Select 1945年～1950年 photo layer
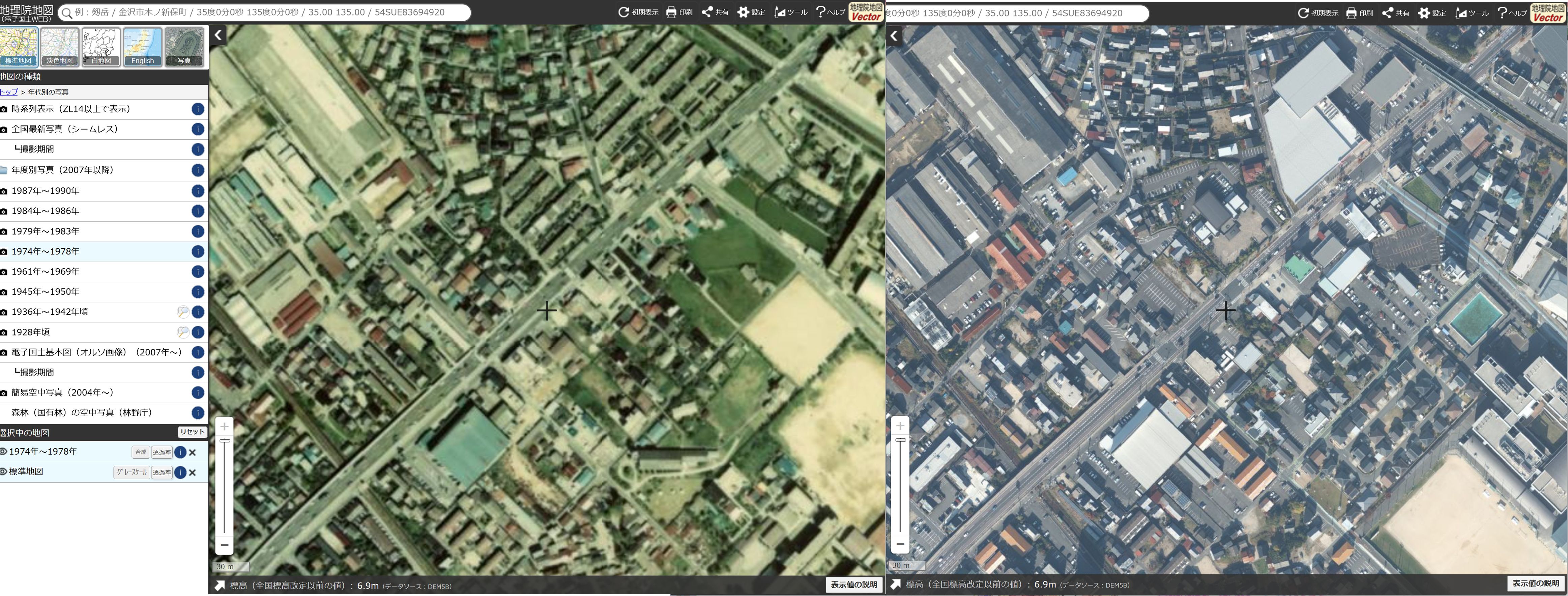1568x596 pixels. [x=46, y=292]
